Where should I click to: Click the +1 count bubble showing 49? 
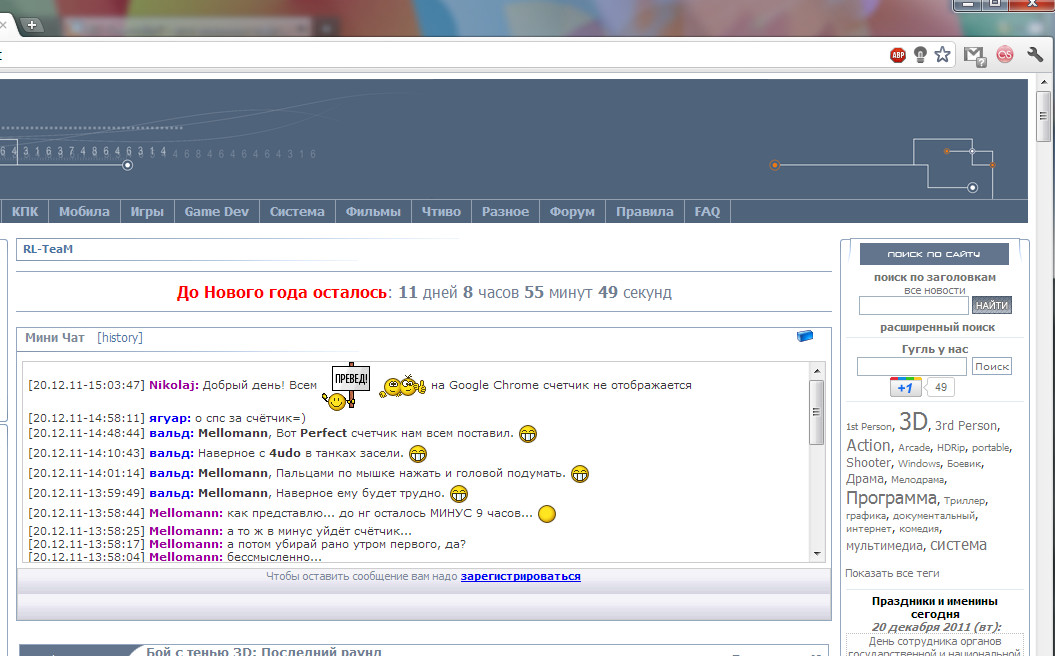click(x=941, y=388)
